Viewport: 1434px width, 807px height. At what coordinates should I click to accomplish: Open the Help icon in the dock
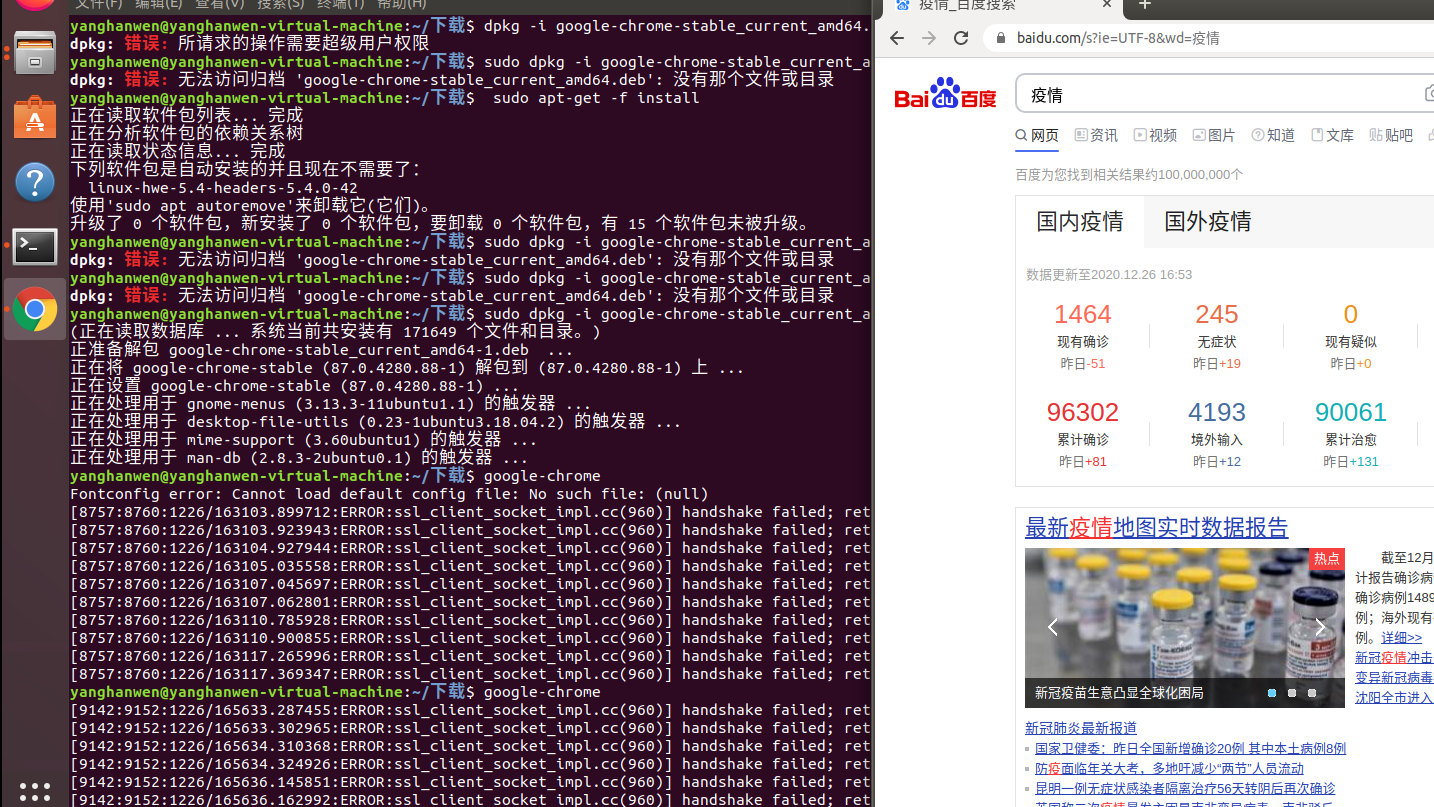tap(35, 182)
